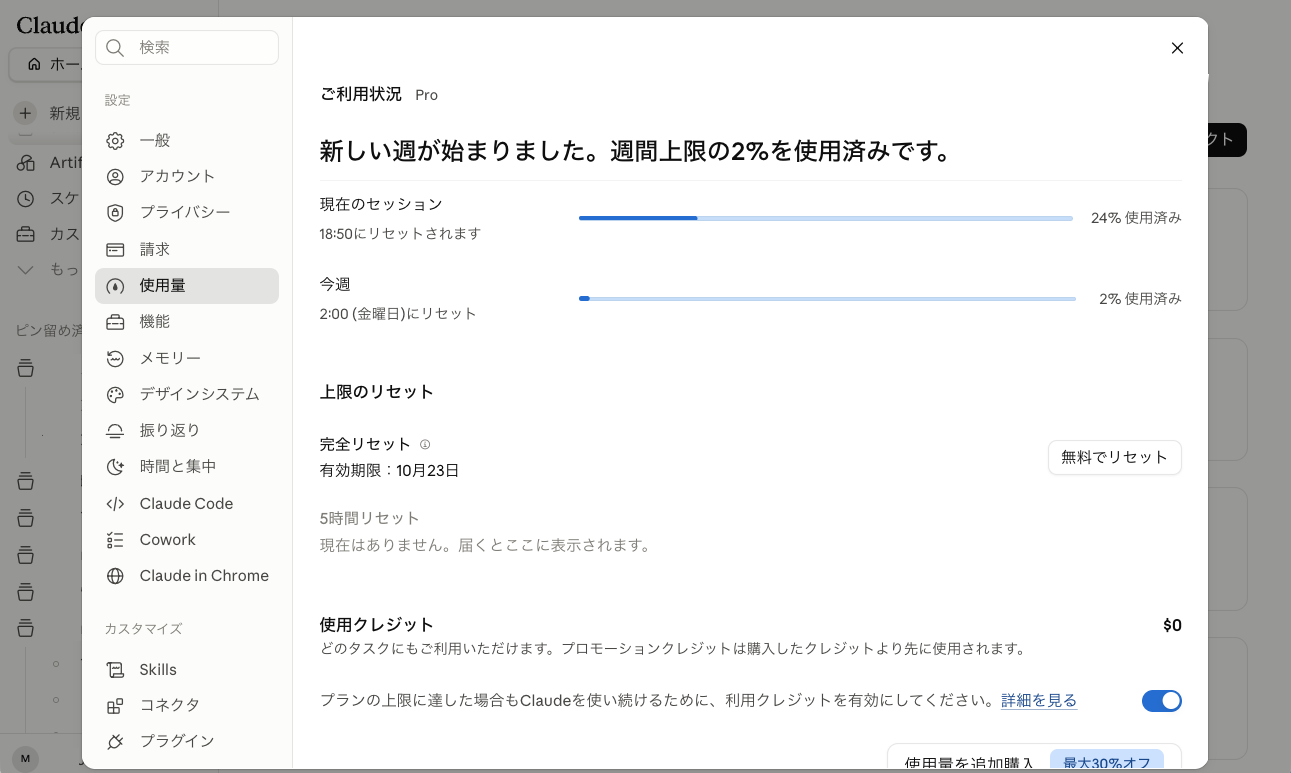The width and height of the screenshot is (1291, 773).
Task: Click the 使用量 gauge icon
Action: click(x=115, y=286)
